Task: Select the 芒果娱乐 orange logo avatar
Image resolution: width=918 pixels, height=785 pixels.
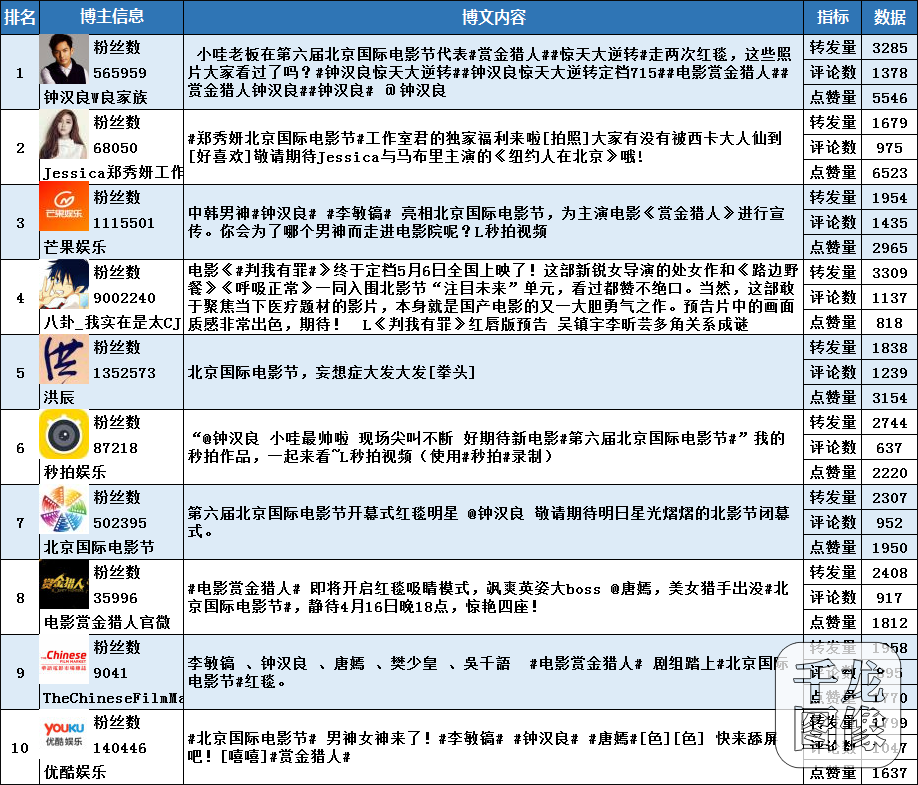Action: [64, 206]
